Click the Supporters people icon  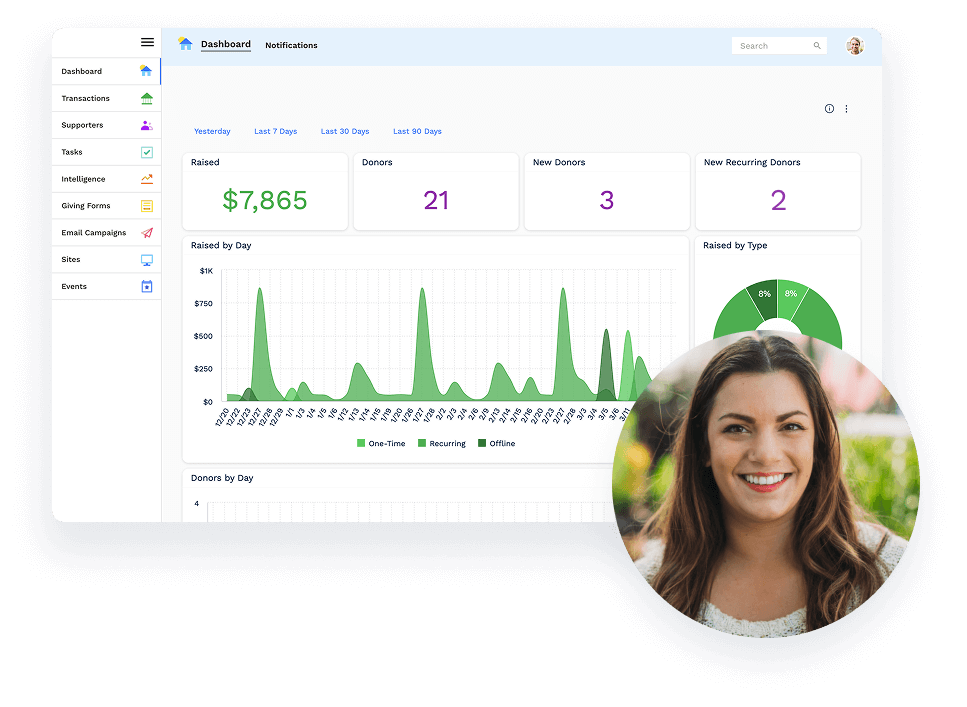click(146, 125)
